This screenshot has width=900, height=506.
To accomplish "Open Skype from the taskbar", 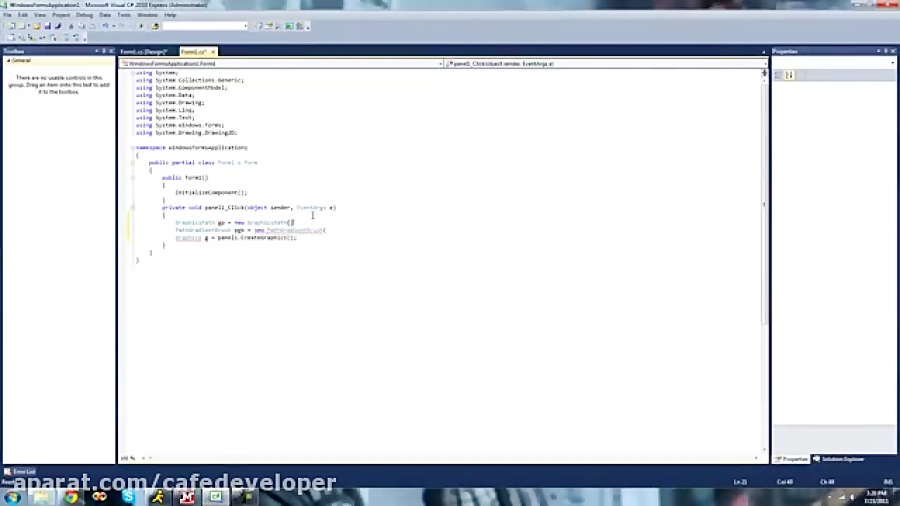I will point(129,497).
